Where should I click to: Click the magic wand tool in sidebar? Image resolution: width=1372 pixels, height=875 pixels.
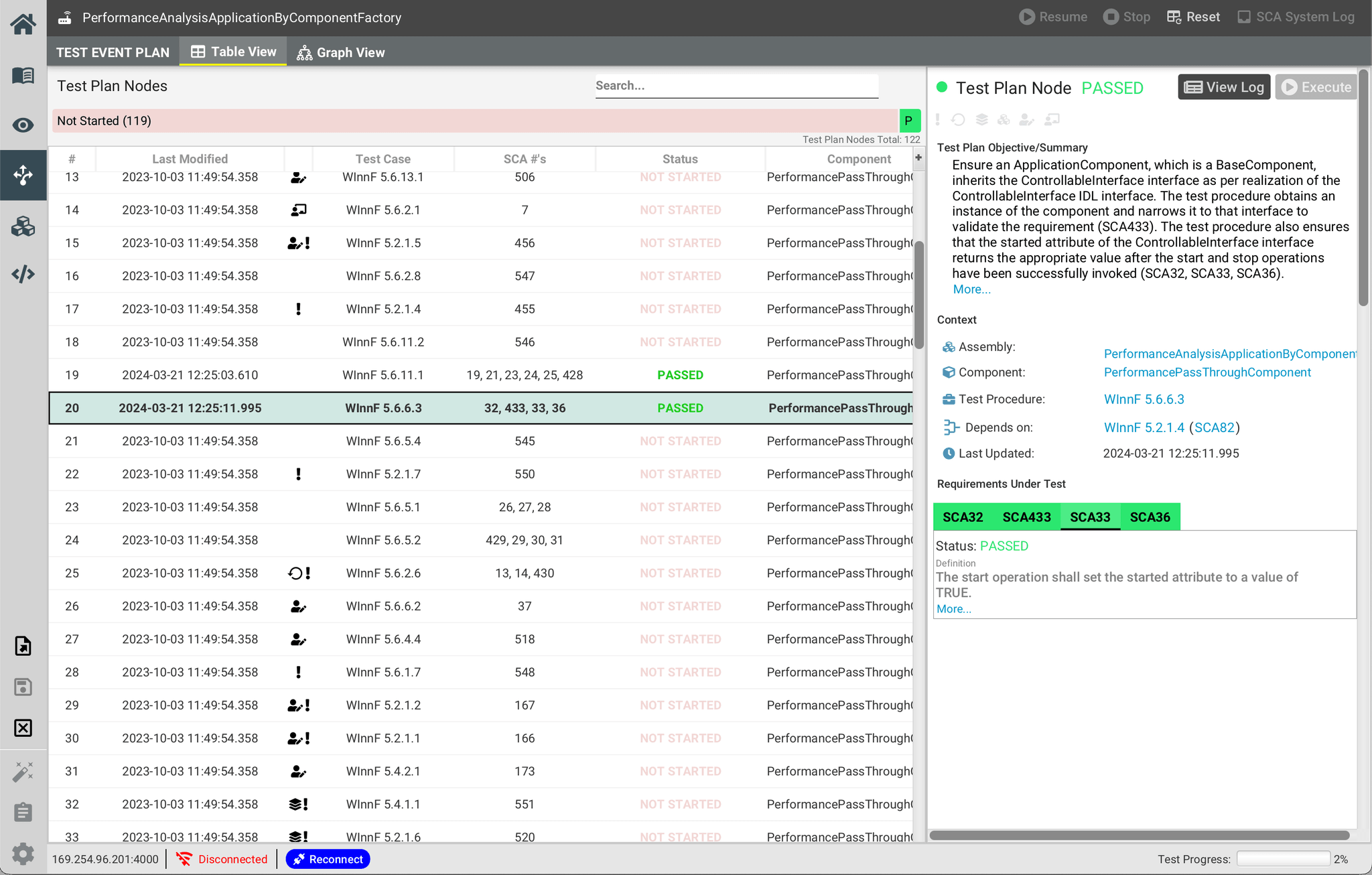pos(23,772)
